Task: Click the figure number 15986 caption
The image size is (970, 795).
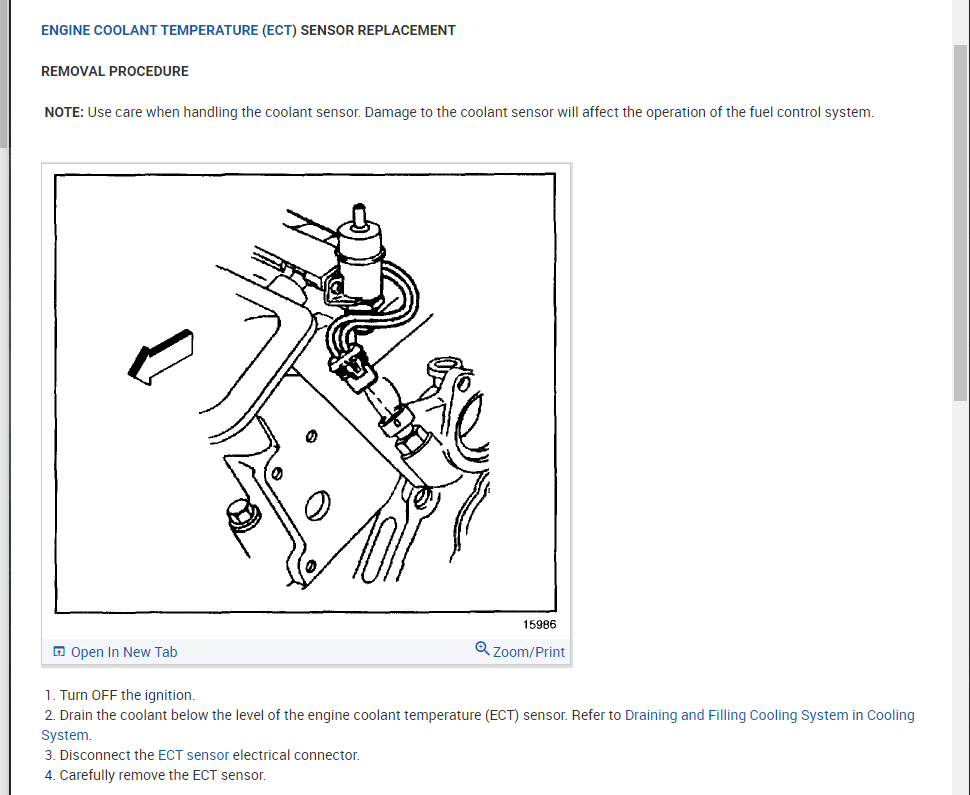Action: tap(539, 625)
